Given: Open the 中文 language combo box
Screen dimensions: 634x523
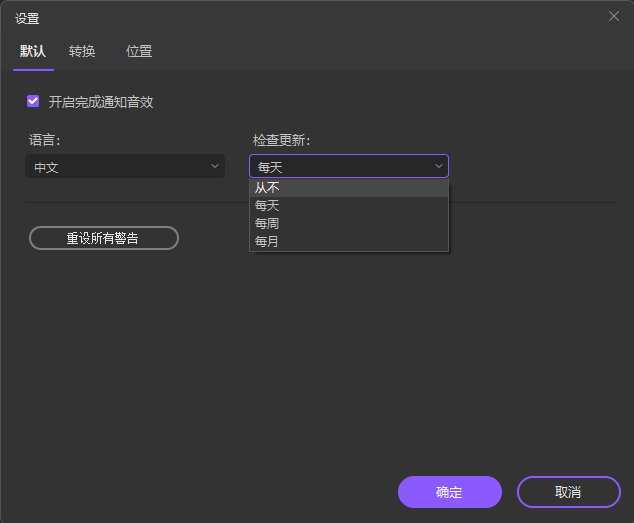Looking at the screenshot, I should pyautogui.click(x=124, y=167).
